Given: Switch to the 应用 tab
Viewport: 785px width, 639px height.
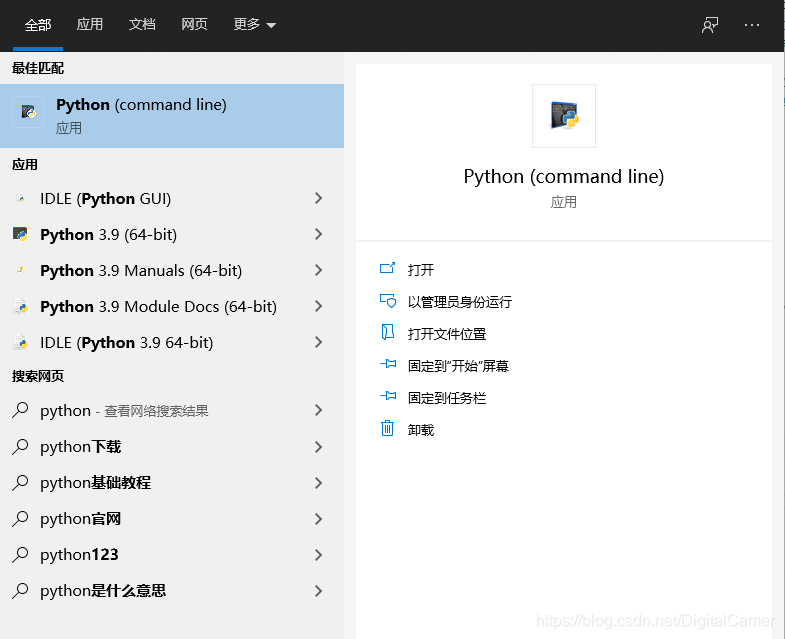Looking at the screenshot, I should pos(90,24).
